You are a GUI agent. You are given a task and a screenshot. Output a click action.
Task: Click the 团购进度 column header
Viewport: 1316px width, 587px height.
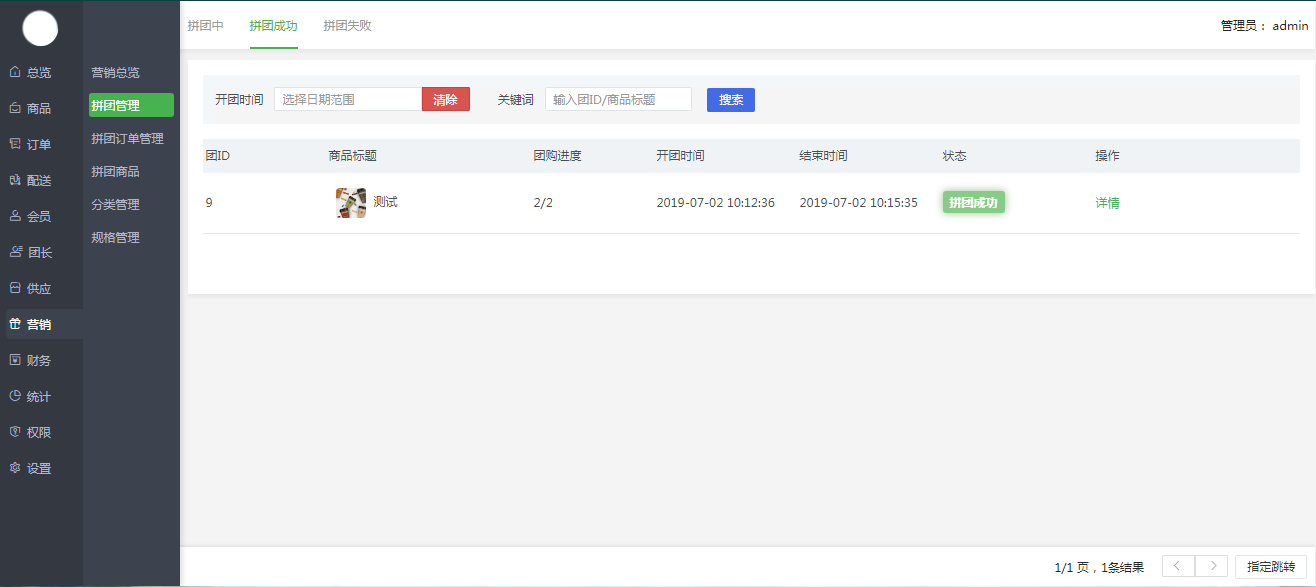coord(558,156)
